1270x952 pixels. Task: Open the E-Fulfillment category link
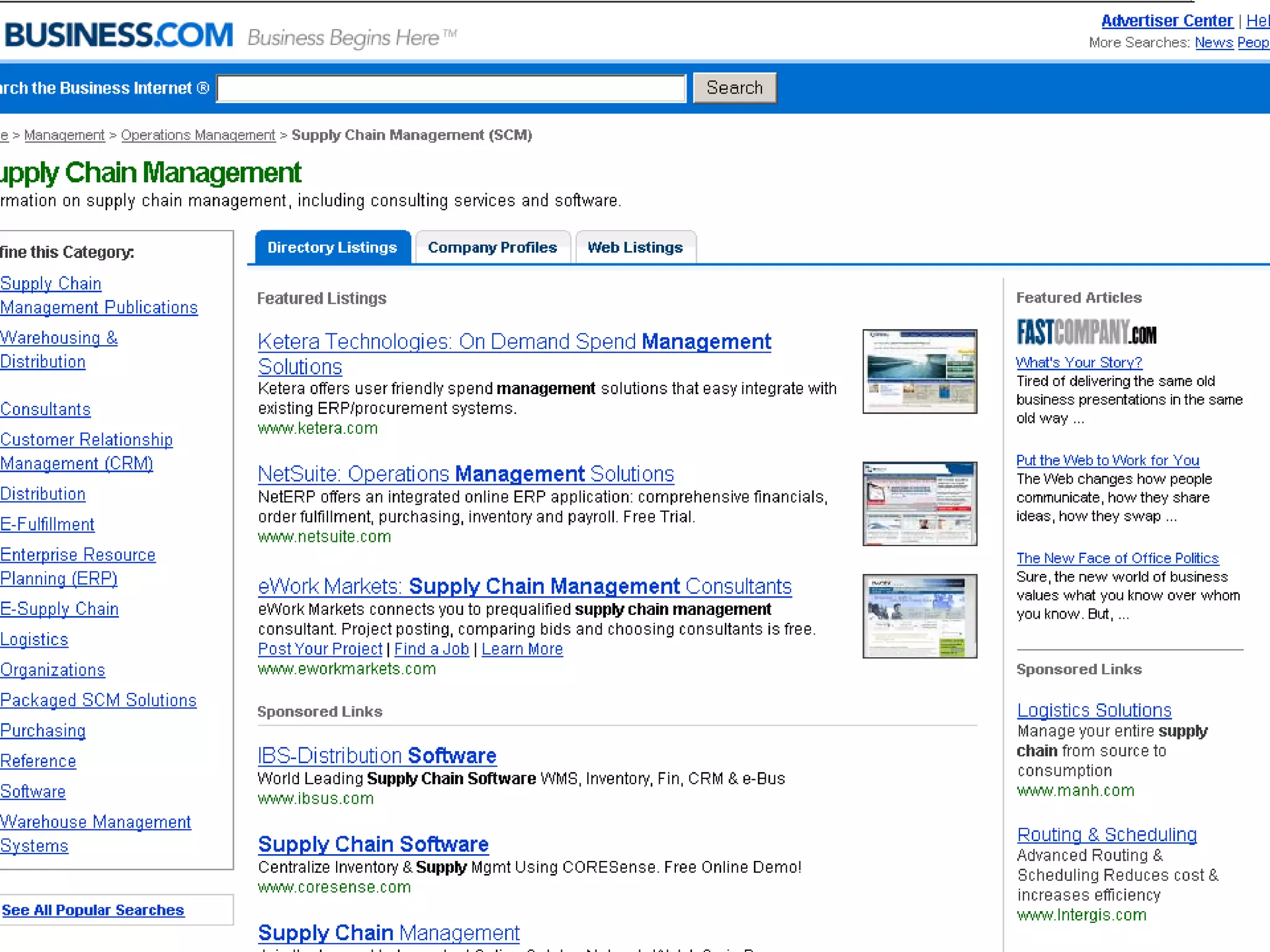pyautogui.click(x=47, y=524)
